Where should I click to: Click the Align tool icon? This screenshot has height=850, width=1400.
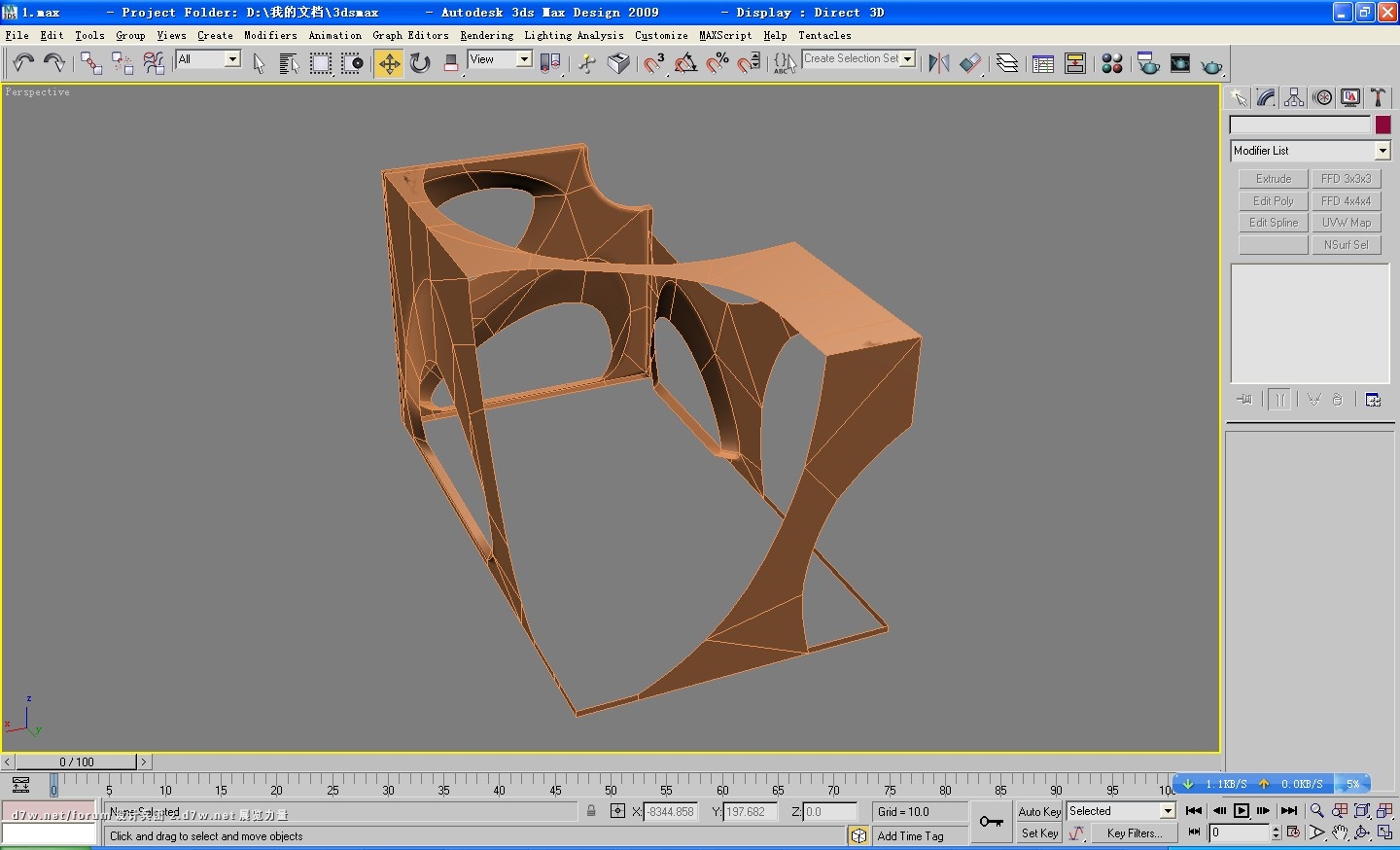point(970,63)
